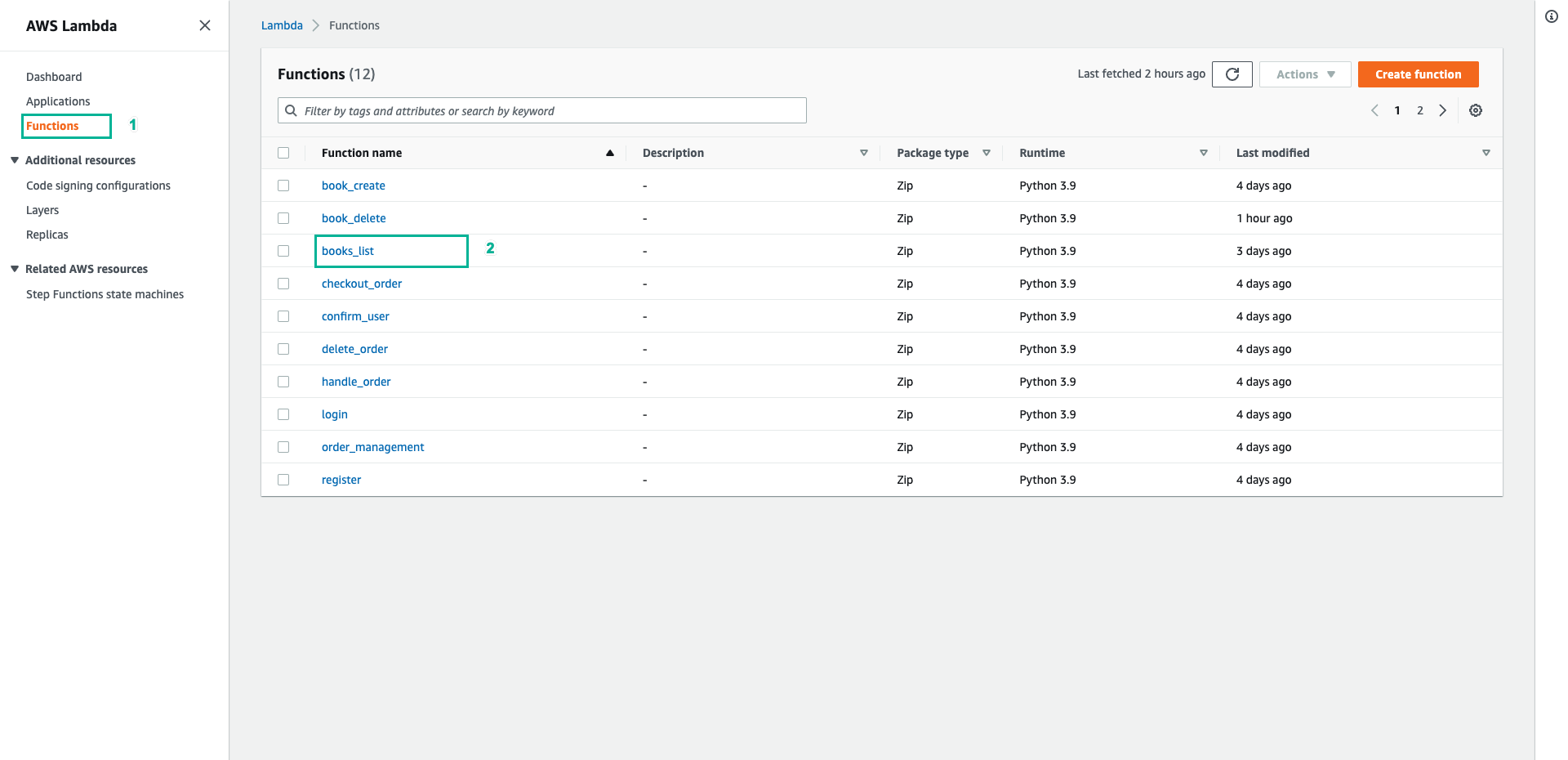This screenshot has width=1568, height=760.
Task: Open Applications in the sidebar
Action: pos(58,101)
